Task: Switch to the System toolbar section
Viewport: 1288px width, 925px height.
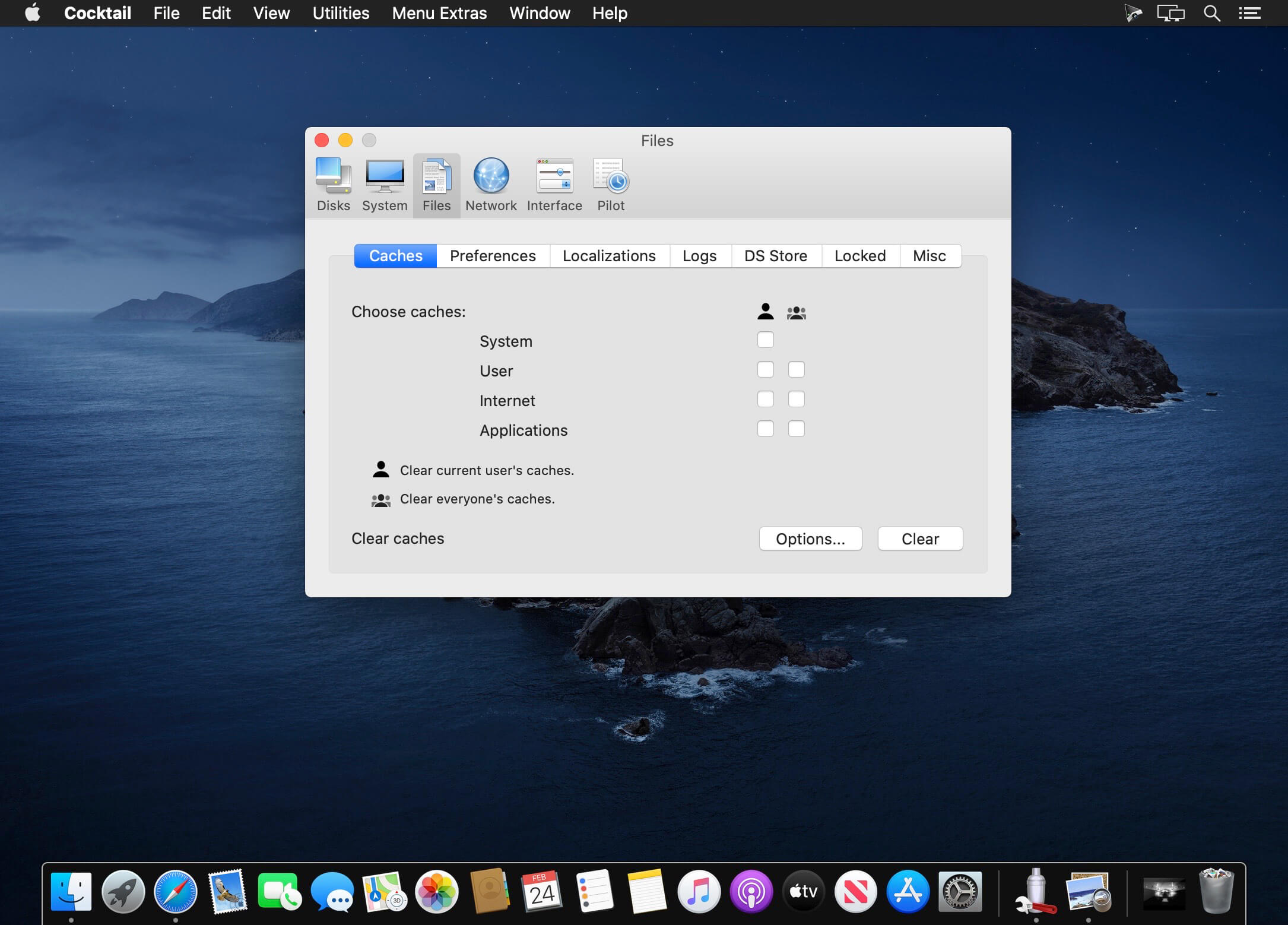Action: pyautogui.click(x=385, y=185)
